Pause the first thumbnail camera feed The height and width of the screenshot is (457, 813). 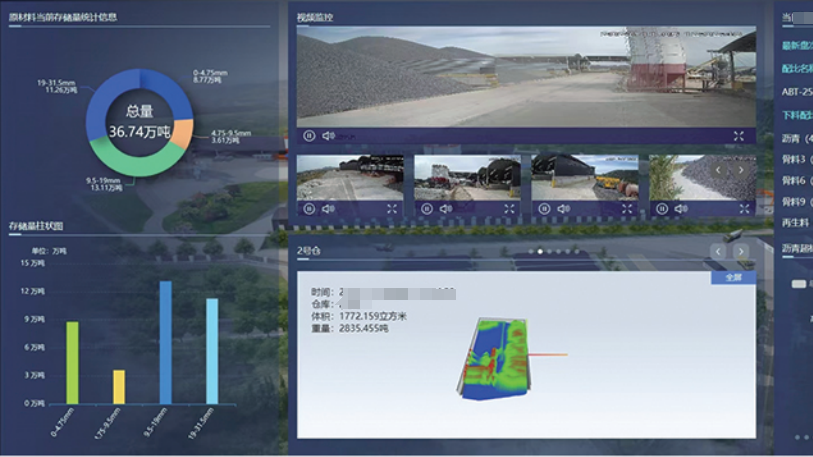pos(309,209)
